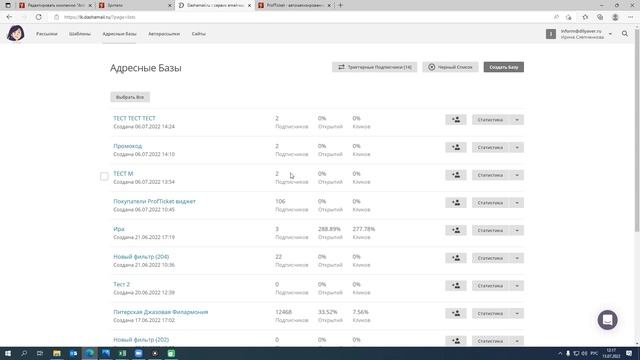Add subscriber to Промокод base
This screenshot has height=360, width=640.
coord(456,147)
